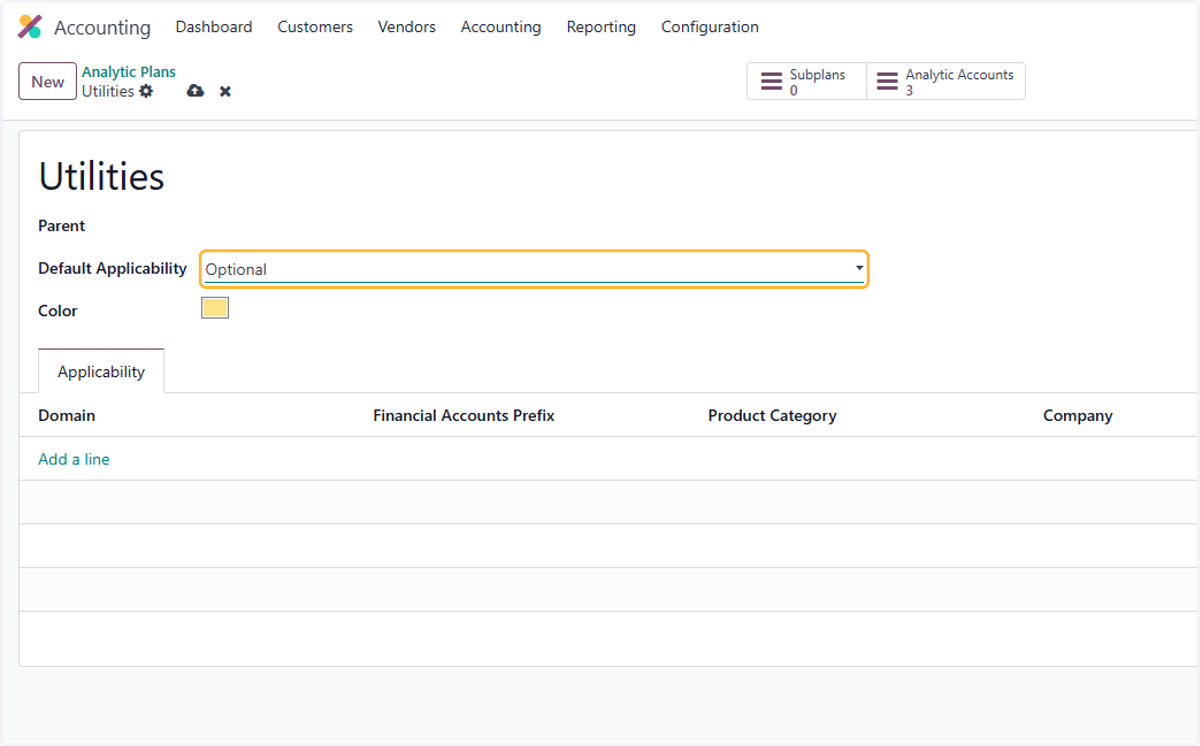Save the record with the cloud upload icon
The width and height of the screenshot is (1200, 746).
pos(195,91)
